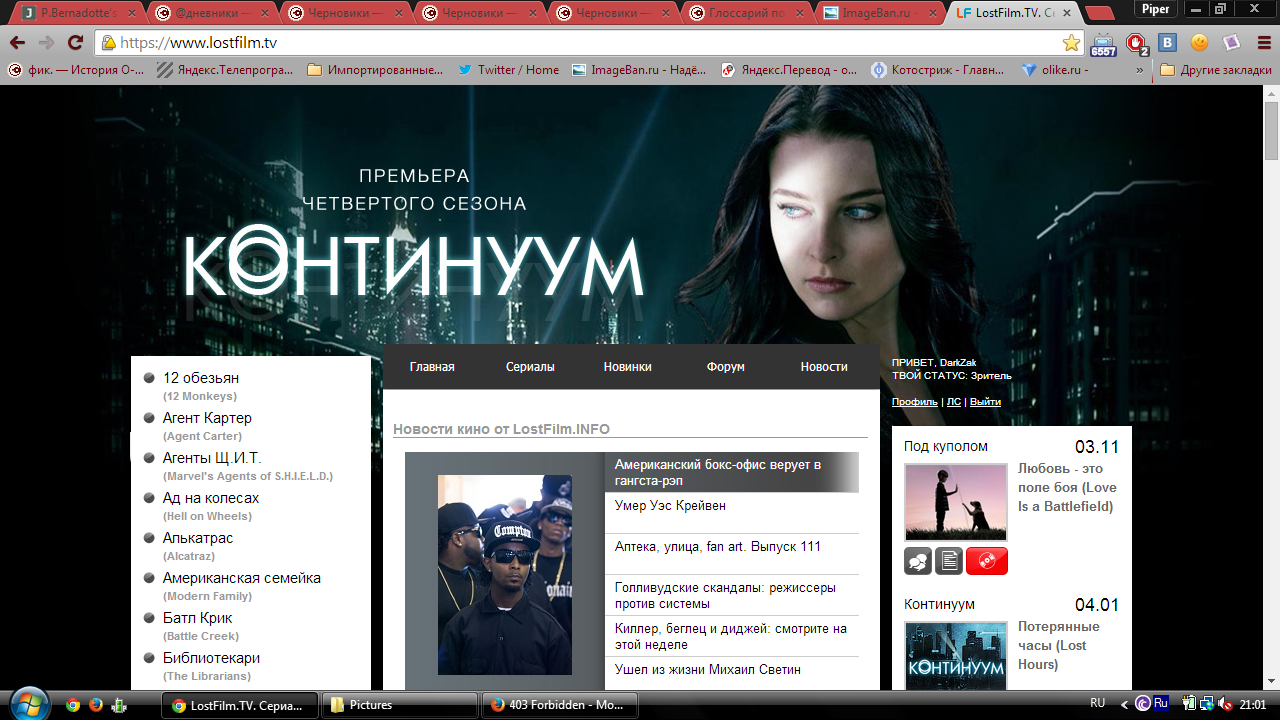1280x720 pixels.
Task: Read the Умер Уэс Крейвен news item
Action: [670, 506]
